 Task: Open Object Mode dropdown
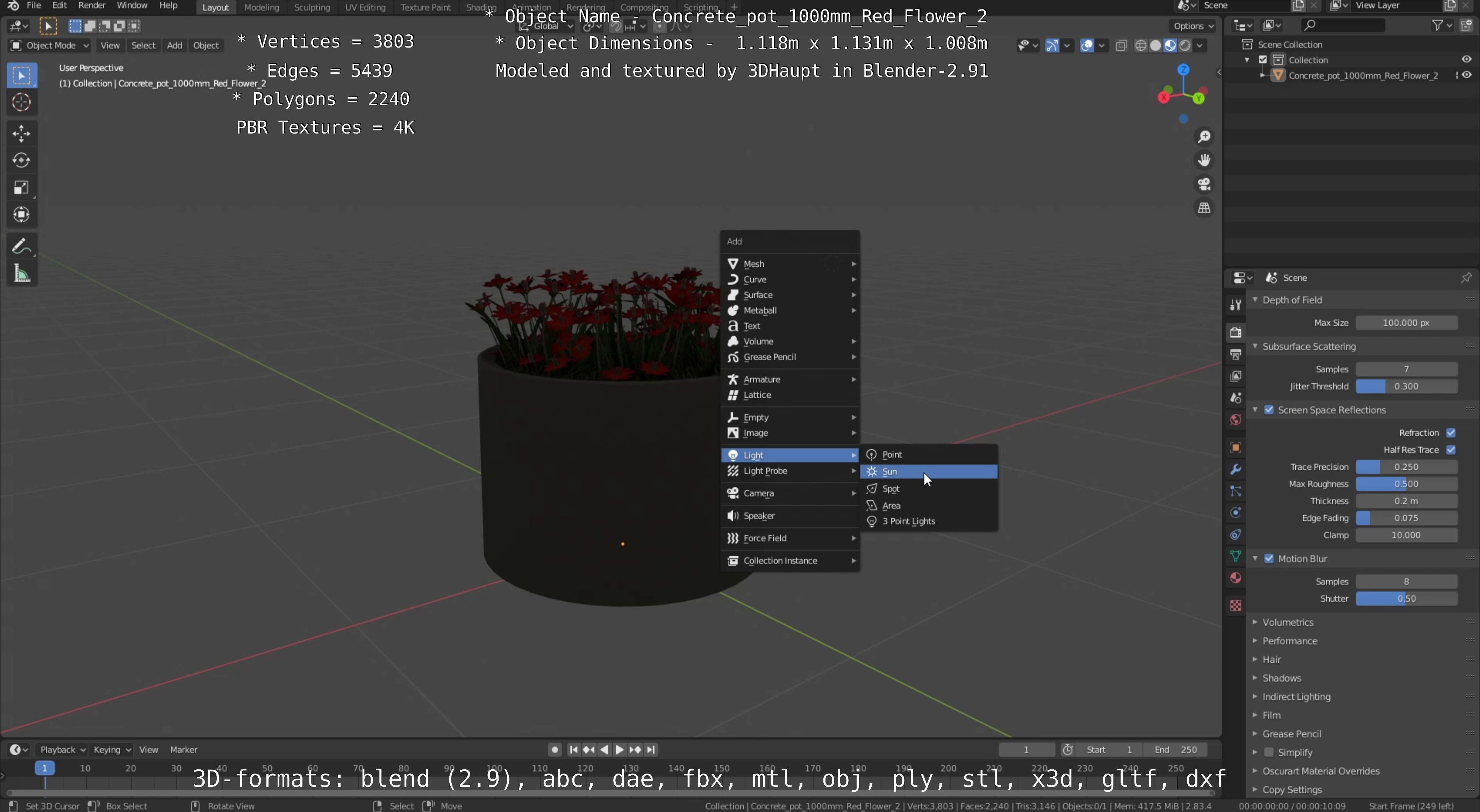49,45
